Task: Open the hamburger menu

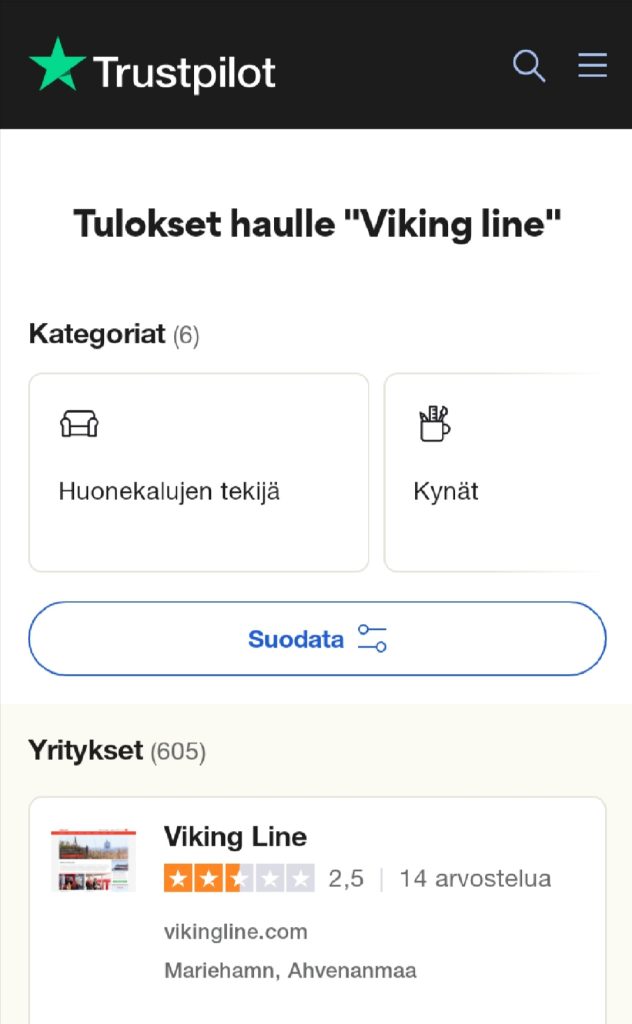Action: click(592, 66)
